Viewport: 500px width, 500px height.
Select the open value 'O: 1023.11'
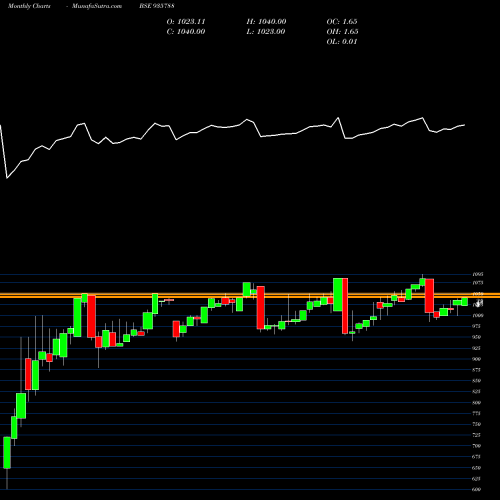click(x=186, y=22)
